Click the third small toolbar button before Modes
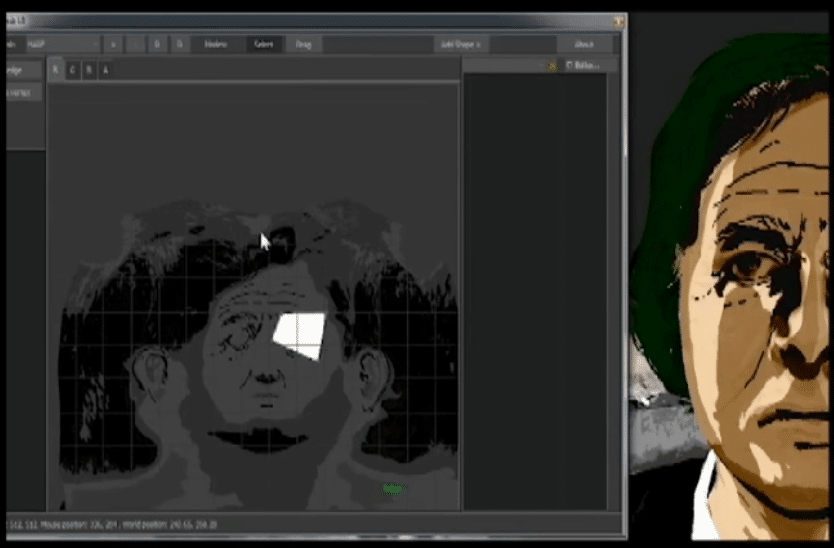834x548 pixels. [157, 44]
